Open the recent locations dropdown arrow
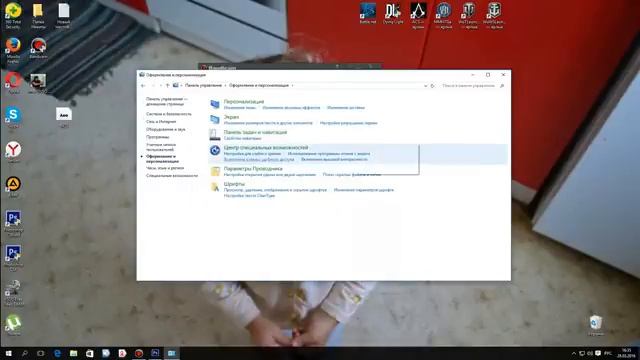Viewport: 640px width, 360px height. tap(161, 86)
